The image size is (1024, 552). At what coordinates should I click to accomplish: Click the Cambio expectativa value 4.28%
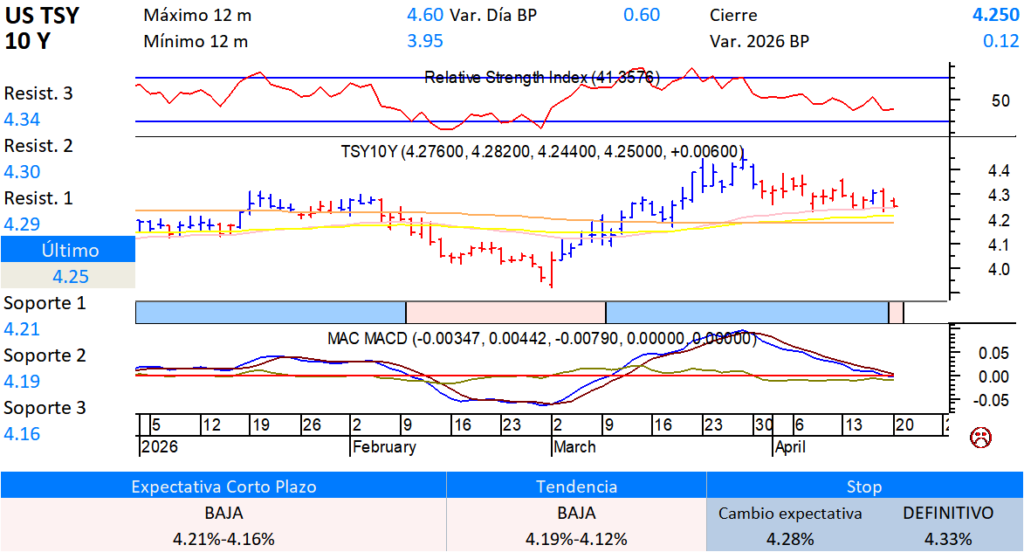coord(790,539)
